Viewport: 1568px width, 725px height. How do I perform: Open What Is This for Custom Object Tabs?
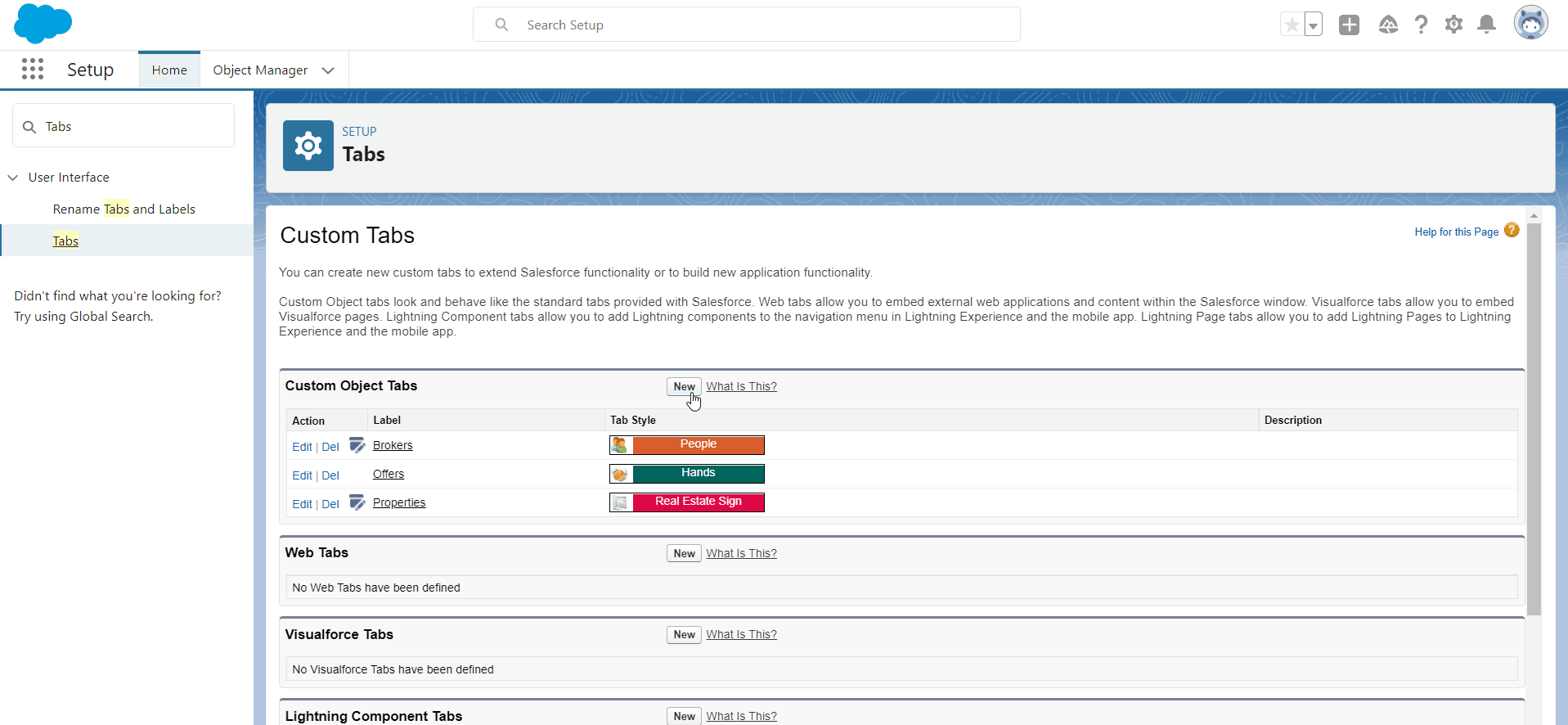[x=741, y=386]
